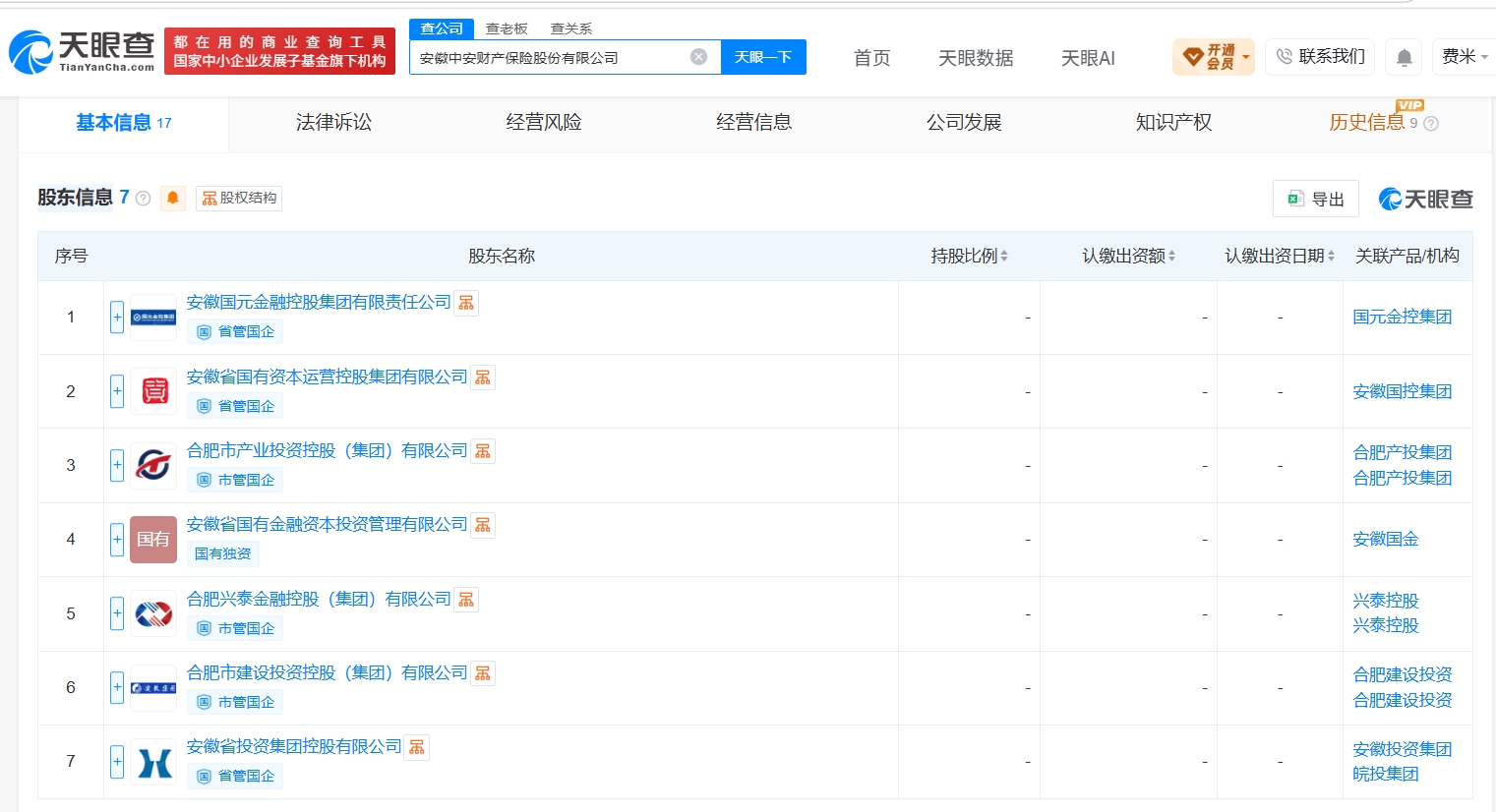Switch to the 知识产权 tab

click(x=1173, y=122)
